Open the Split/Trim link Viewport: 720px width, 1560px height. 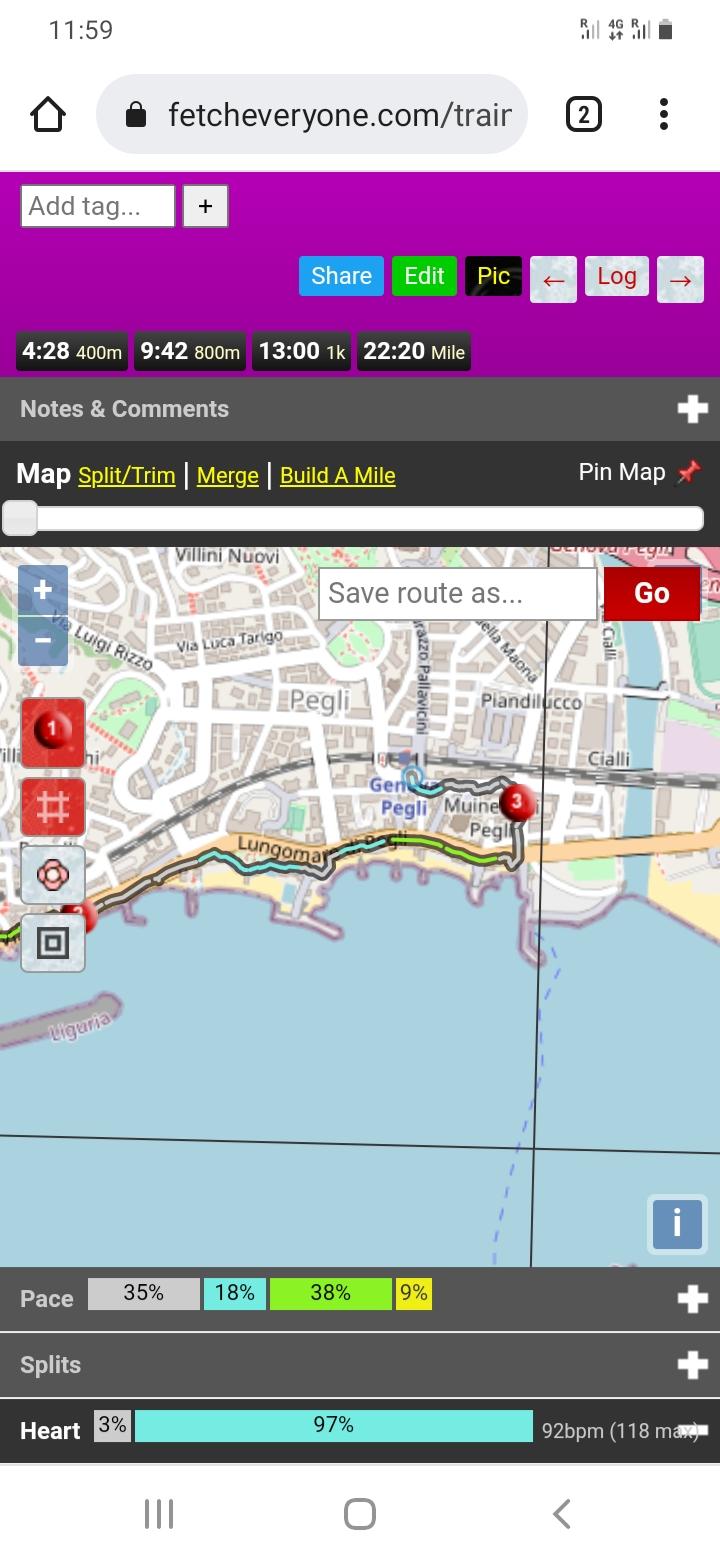pyautogui.click(x=127, y=475)
